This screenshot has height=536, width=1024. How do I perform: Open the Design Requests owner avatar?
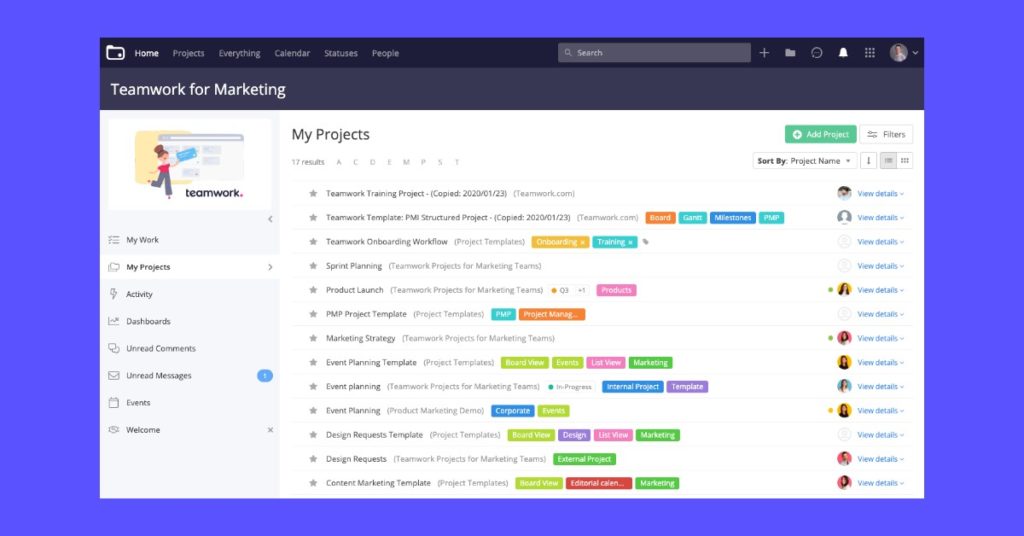(844, 459)
